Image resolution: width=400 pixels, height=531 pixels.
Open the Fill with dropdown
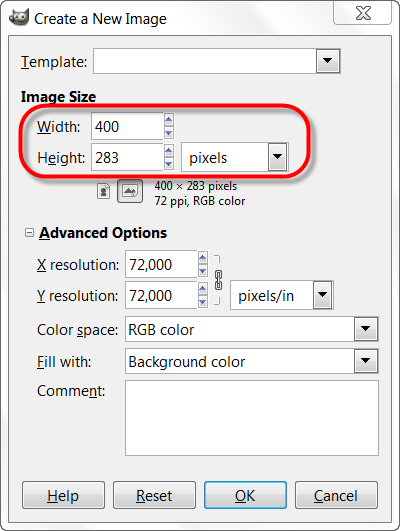[x=366, y=361]
